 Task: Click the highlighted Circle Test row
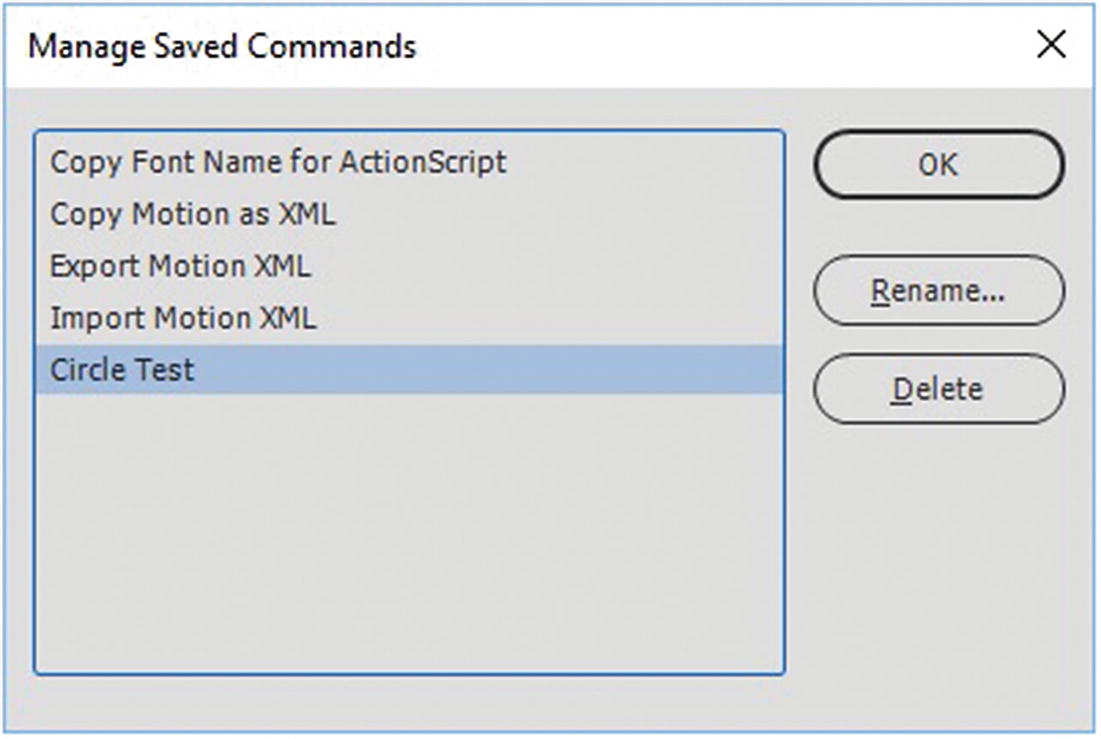(x=408, y=370)
